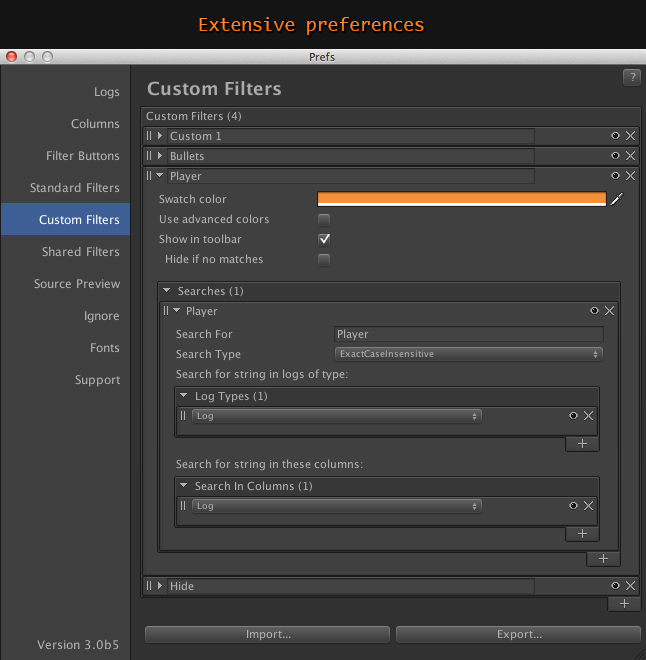Grab drag handle of the Player search
The image size is (646, 660).
[x=166, y=311]
